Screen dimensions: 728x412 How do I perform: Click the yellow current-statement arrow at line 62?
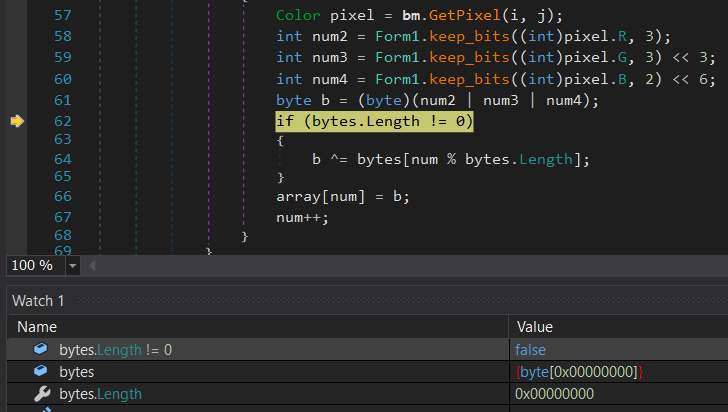click(17, 121)
